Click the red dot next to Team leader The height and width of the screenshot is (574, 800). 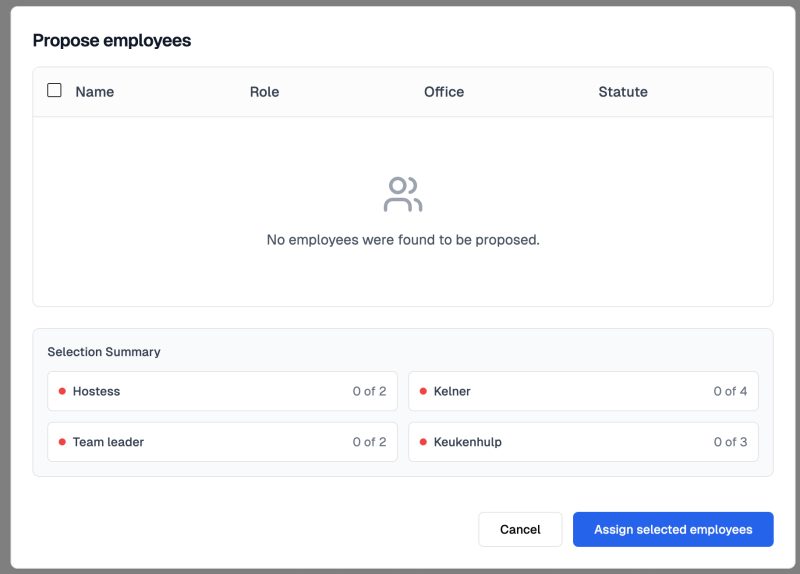(62, 442)
